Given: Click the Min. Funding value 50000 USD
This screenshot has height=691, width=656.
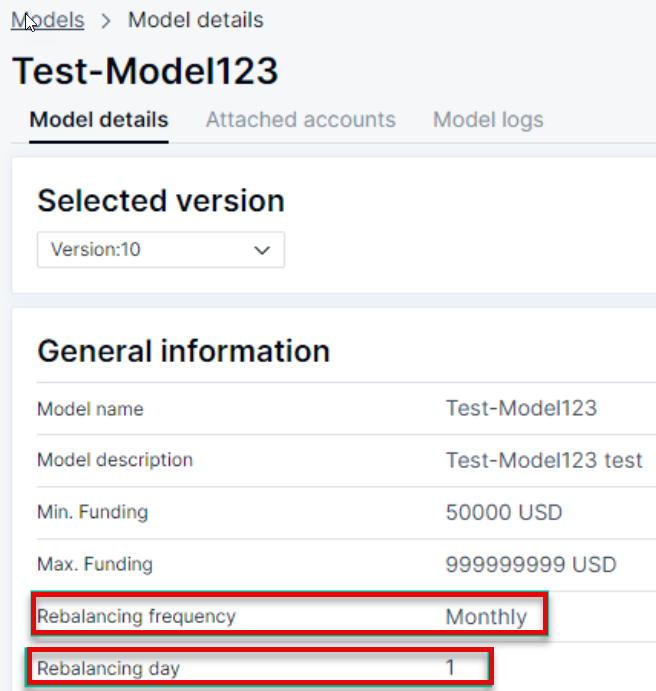Looking at the screenshot, I should pos(504,512).
